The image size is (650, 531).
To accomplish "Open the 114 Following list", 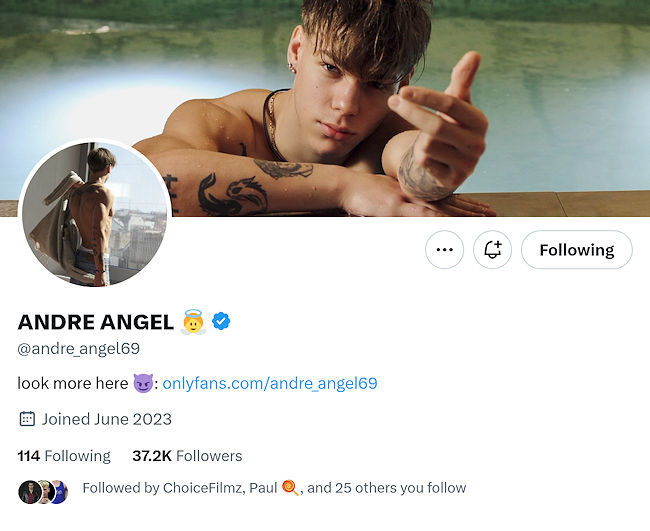I will click(64, 456).
